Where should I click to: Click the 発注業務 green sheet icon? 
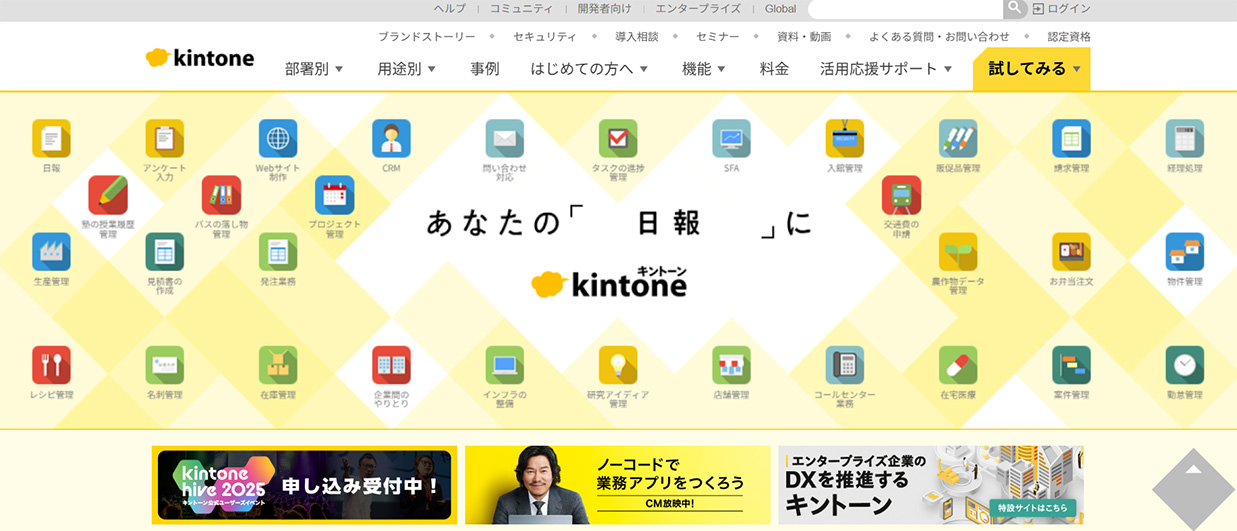point(278,252)
